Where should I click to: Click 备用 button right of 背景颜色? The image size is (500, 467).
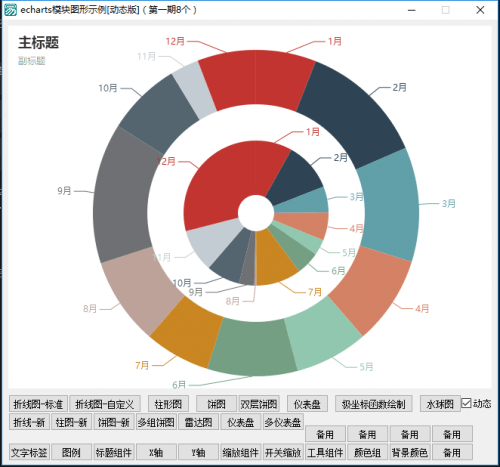click(452, 452)
